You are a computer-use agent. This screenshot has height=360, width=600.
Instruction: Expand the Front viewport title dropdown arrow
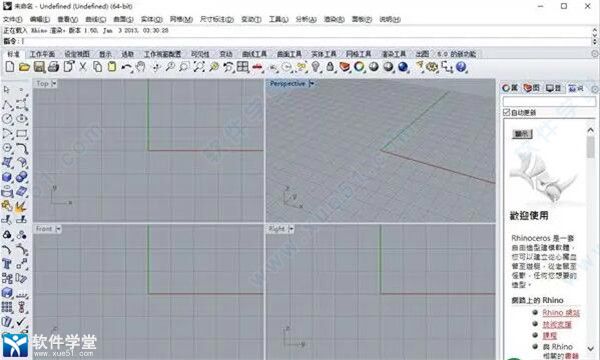[x=58, y=229]
